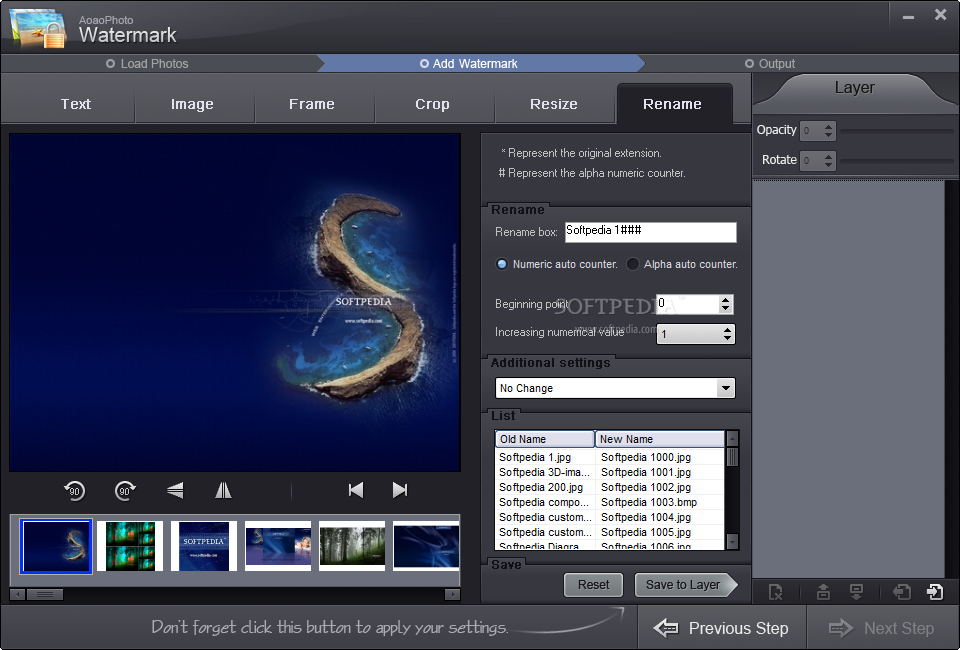The image size is (960, 650).
Task: Go to the Output step
Action: (x=770, y=64)
